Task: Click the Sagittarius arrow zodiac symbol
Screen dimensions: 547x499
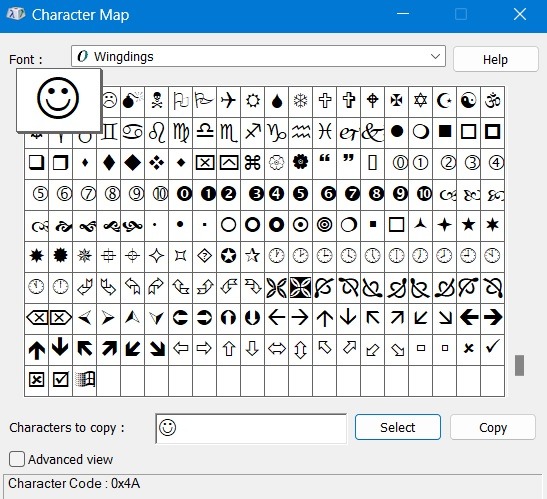Action: [253, 132]
